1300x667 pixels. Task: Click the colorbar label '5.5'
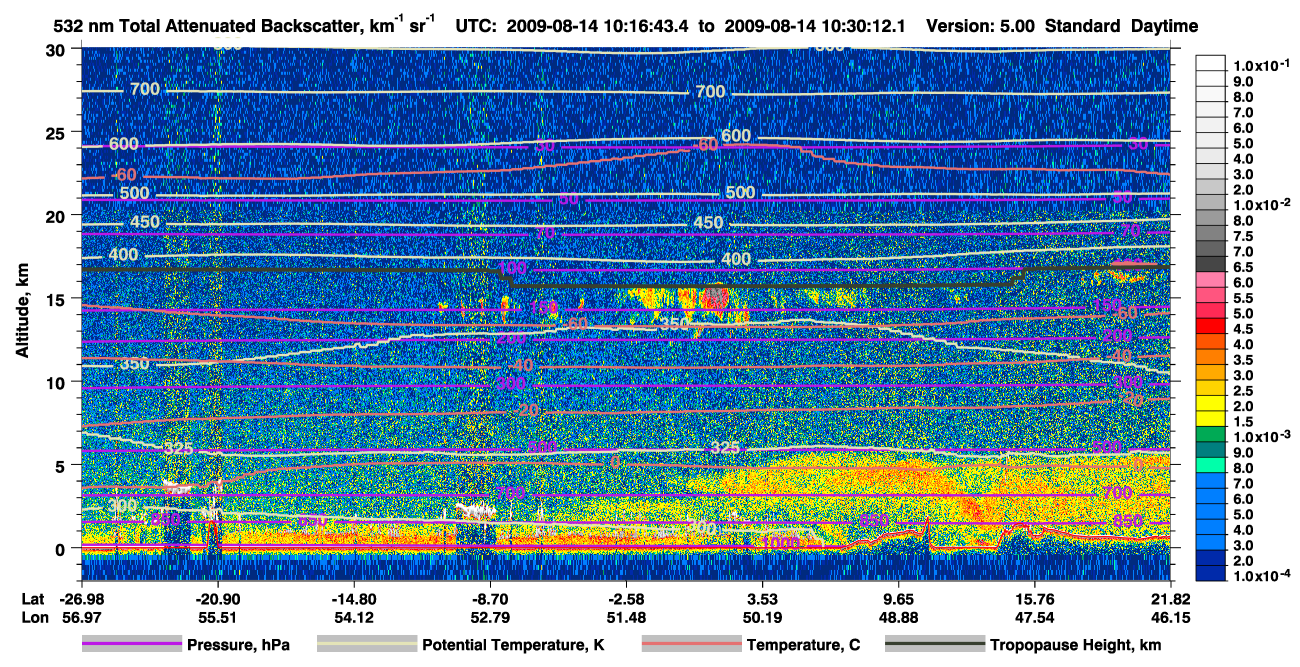pyautogui.click(x=1245, y=298)
